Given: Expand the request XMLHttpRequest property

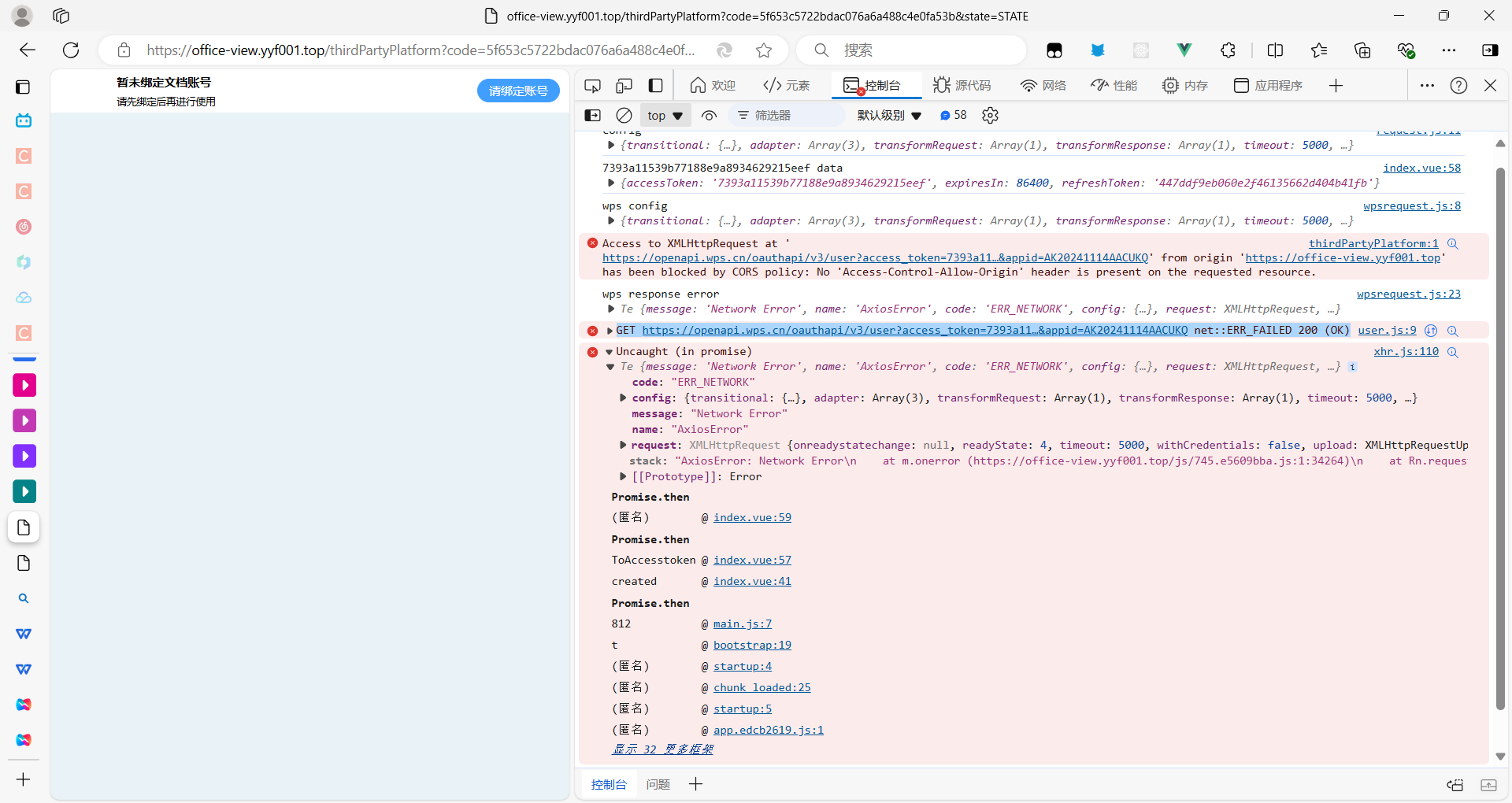Looking at the screenshot, I should [623, 445].
